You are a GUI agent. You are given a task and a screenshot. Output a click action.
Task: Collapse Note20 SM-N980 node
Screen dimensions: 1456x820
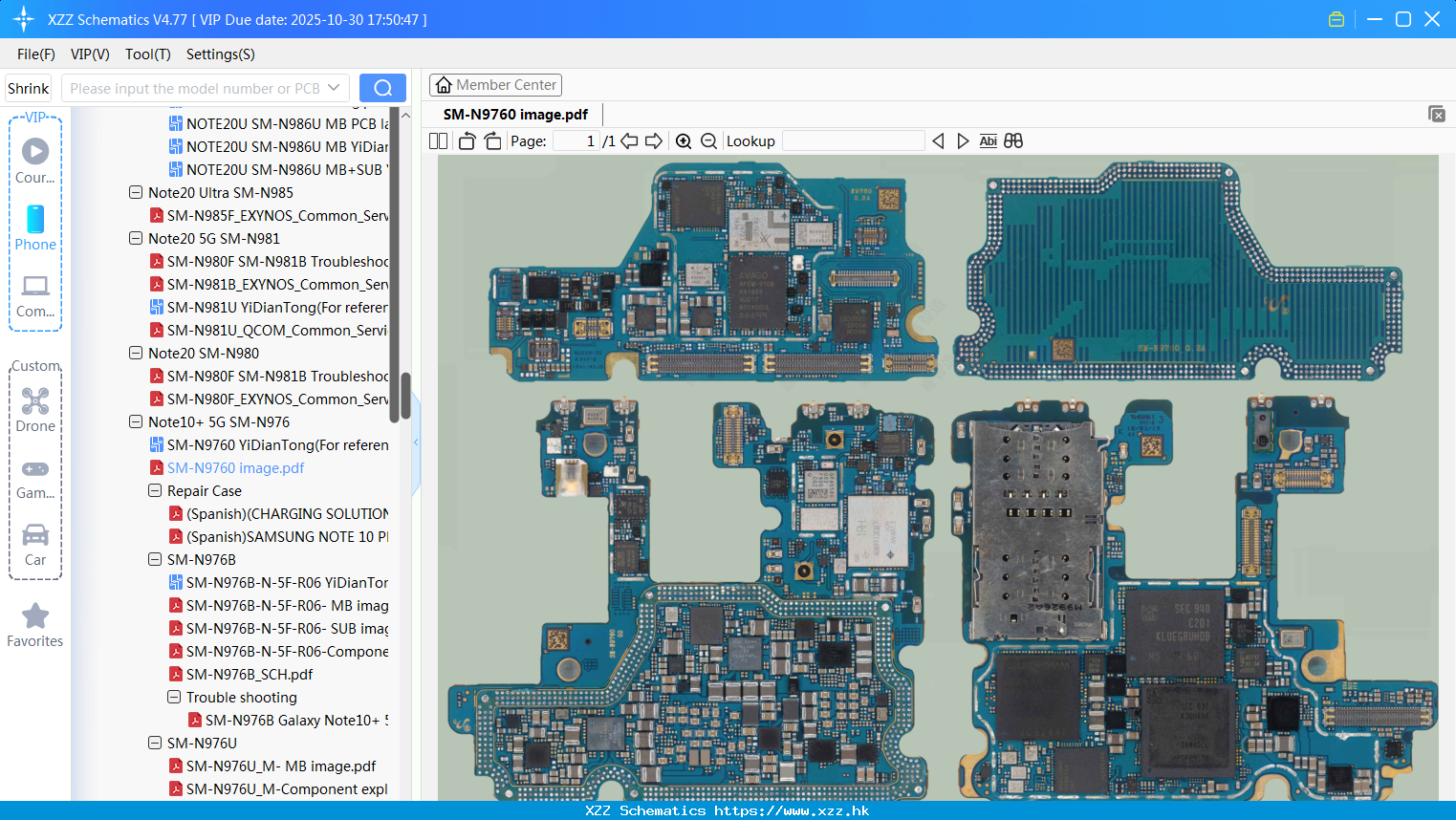click(x=136, y=353)
